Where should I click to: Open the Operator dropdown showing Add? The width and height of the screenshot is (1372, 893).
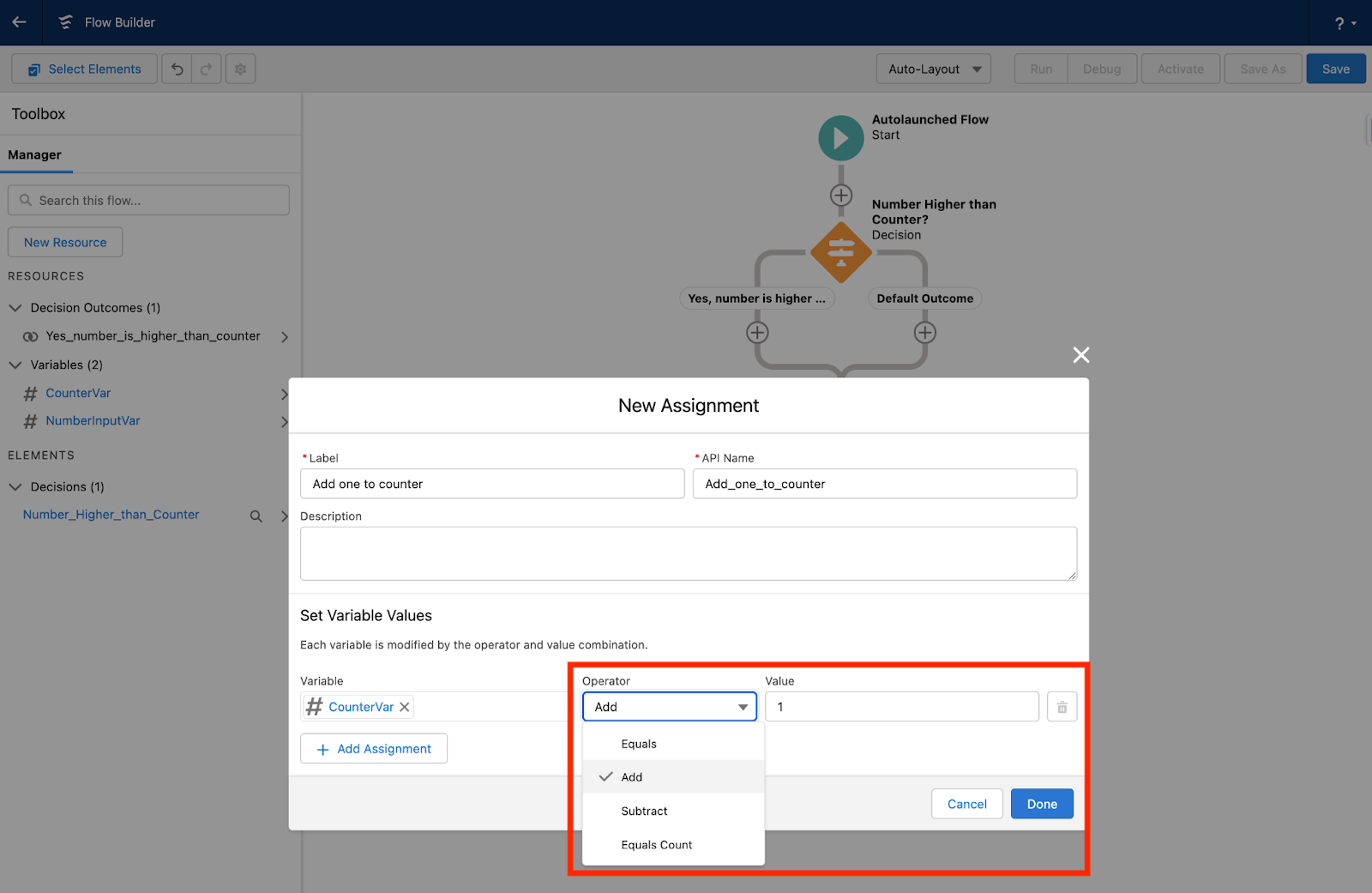point(669,706)
